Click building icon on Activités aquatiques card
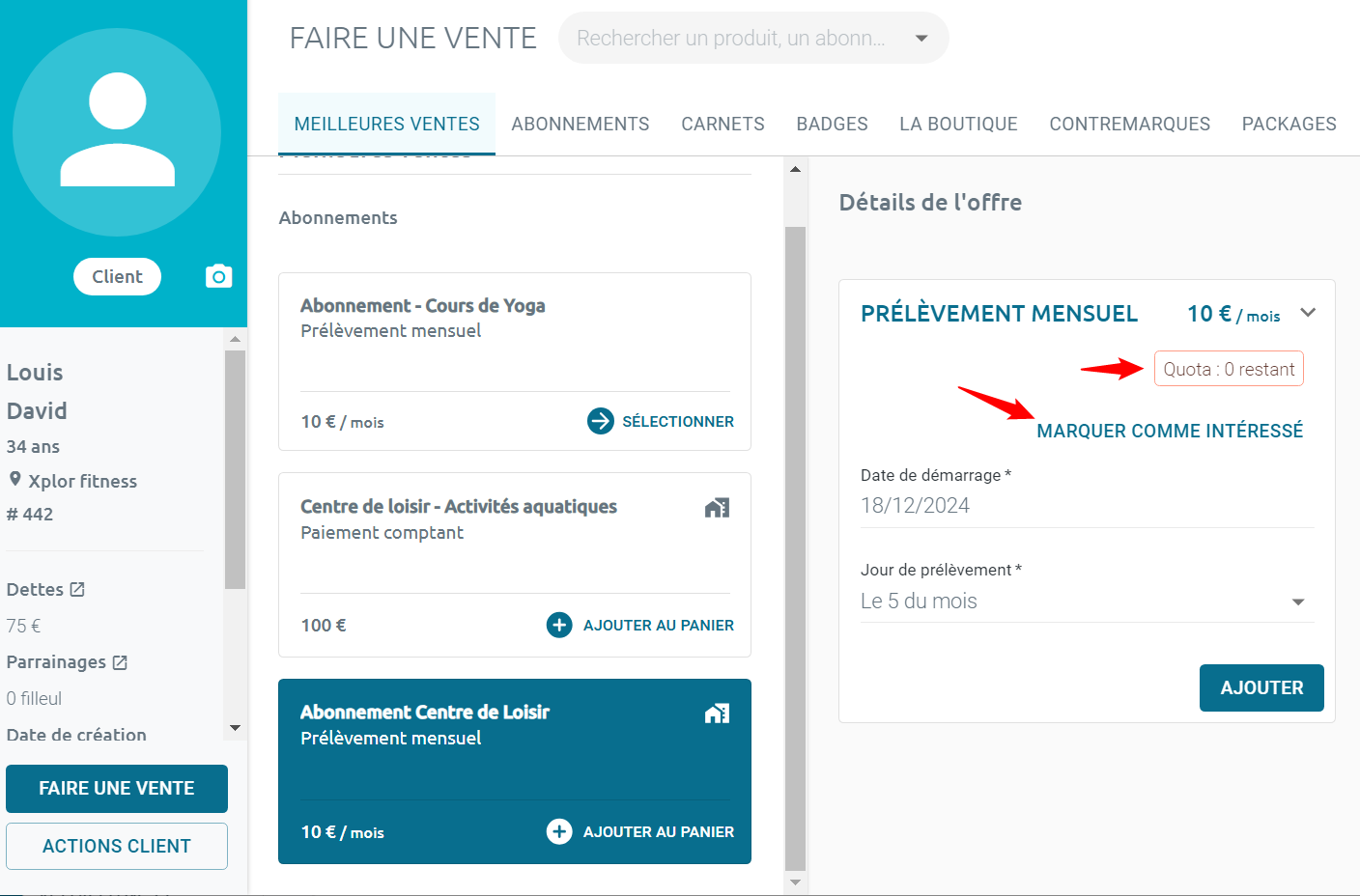Screen dimensions: 1360x896 (x=717, y=508)
